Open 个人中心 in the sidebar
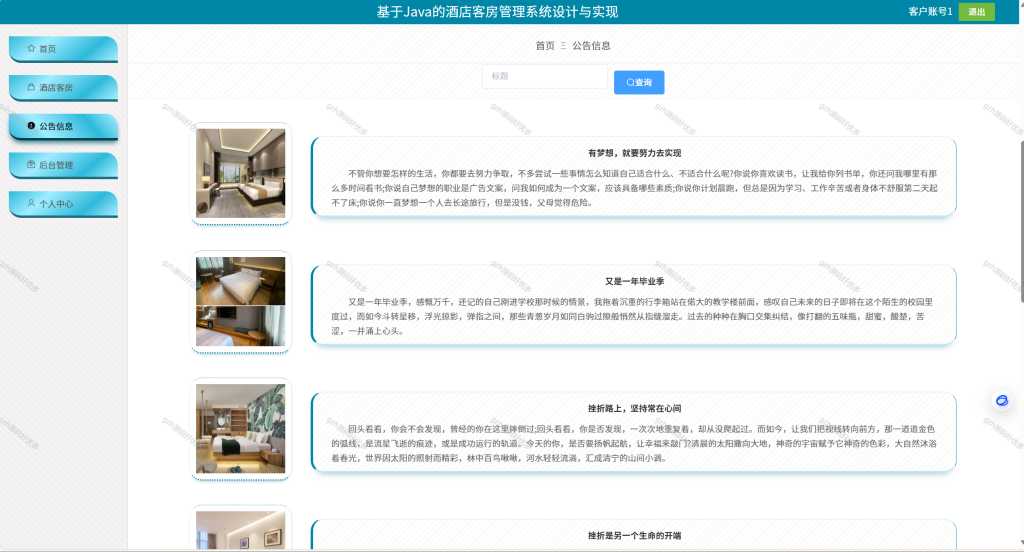The width and height of the screenshot is (1024, 552). (63, 204)
